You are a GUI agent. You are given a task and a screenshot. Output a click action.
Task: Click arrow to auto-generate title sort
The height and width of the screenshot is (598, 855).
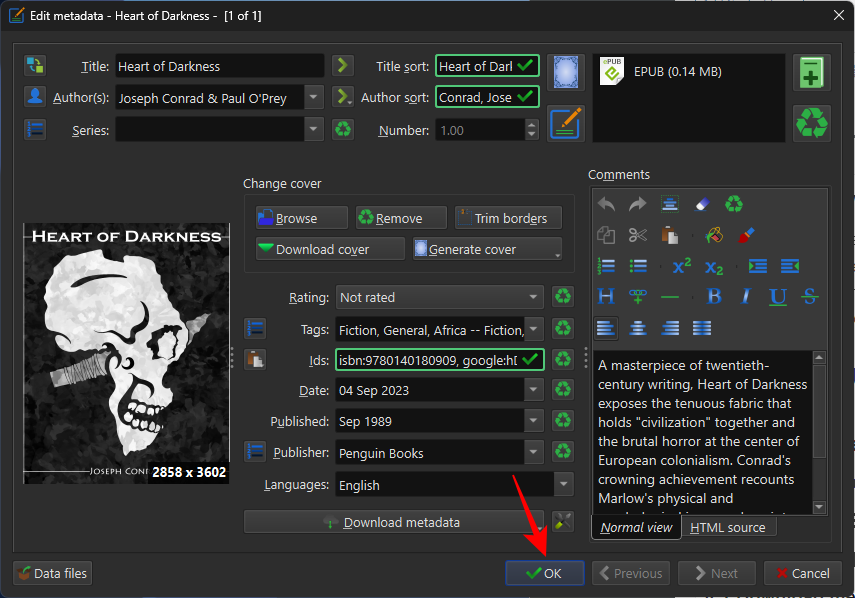tap(343, 65)
